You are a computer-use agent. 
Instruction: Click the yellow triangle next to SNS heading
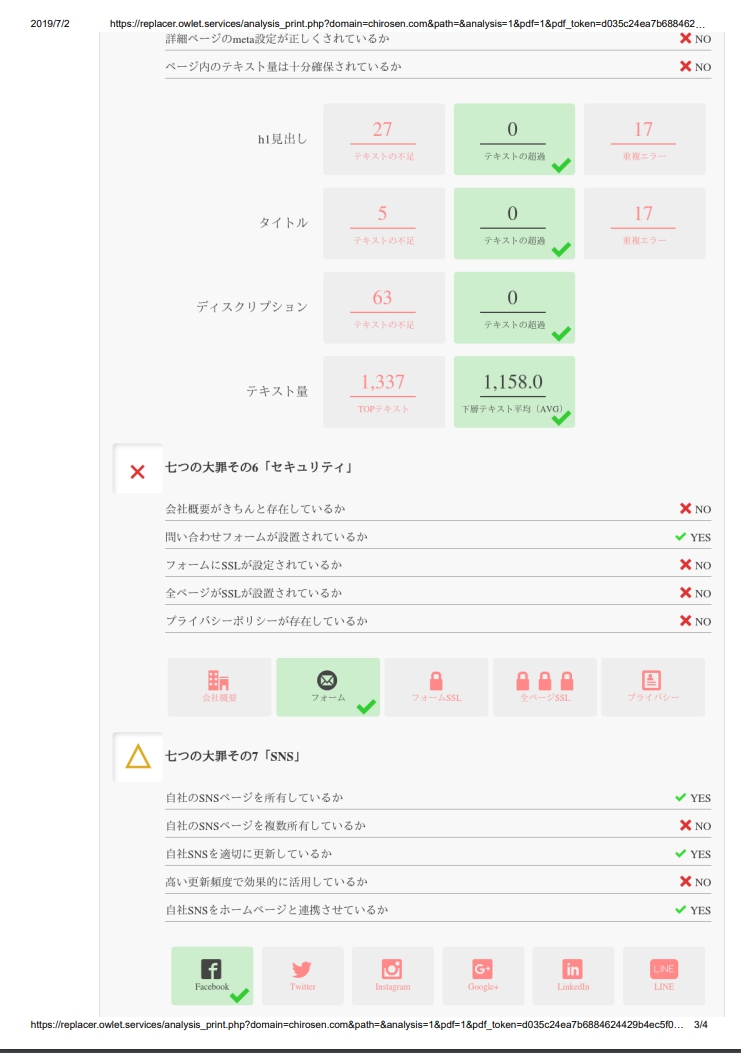click(x=138, y=756)
